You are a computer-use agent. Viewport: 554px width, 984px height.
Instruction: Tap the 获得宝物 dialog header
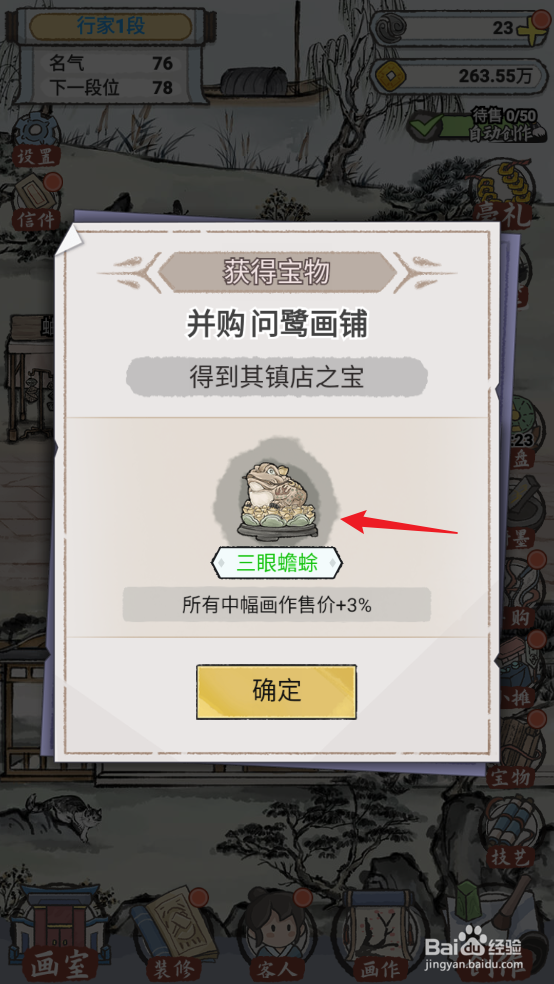277,272
